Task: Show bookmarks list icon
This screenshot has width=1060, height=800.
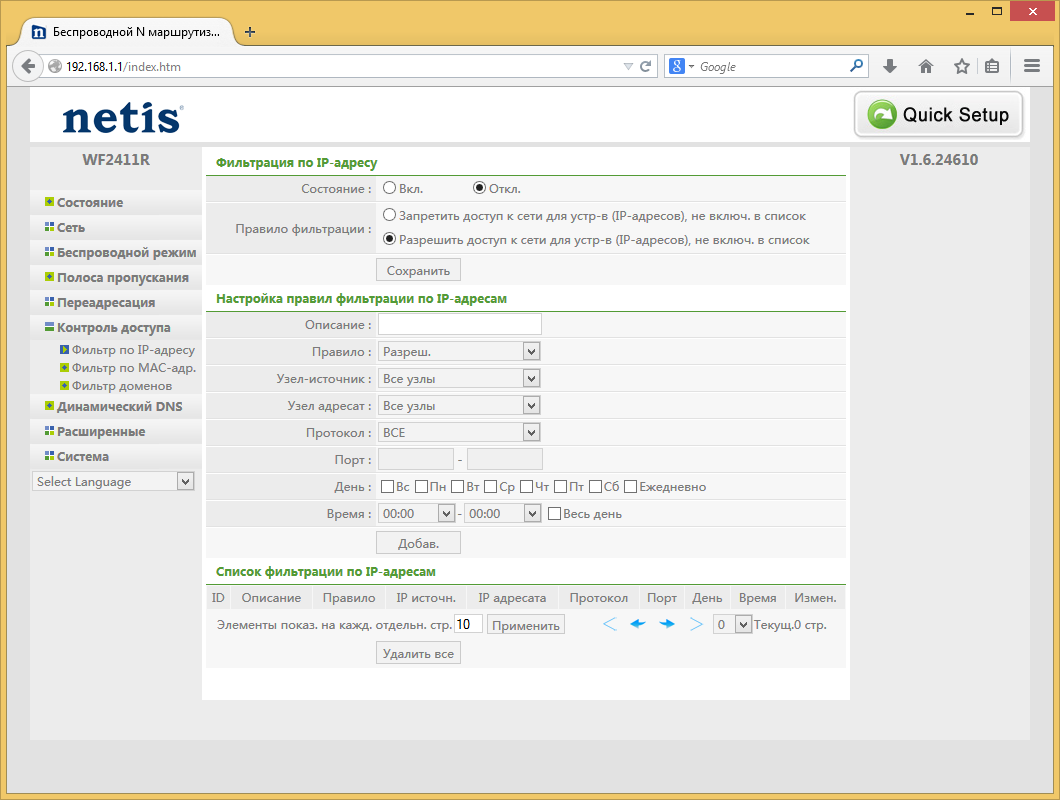Action: (992, 66)
